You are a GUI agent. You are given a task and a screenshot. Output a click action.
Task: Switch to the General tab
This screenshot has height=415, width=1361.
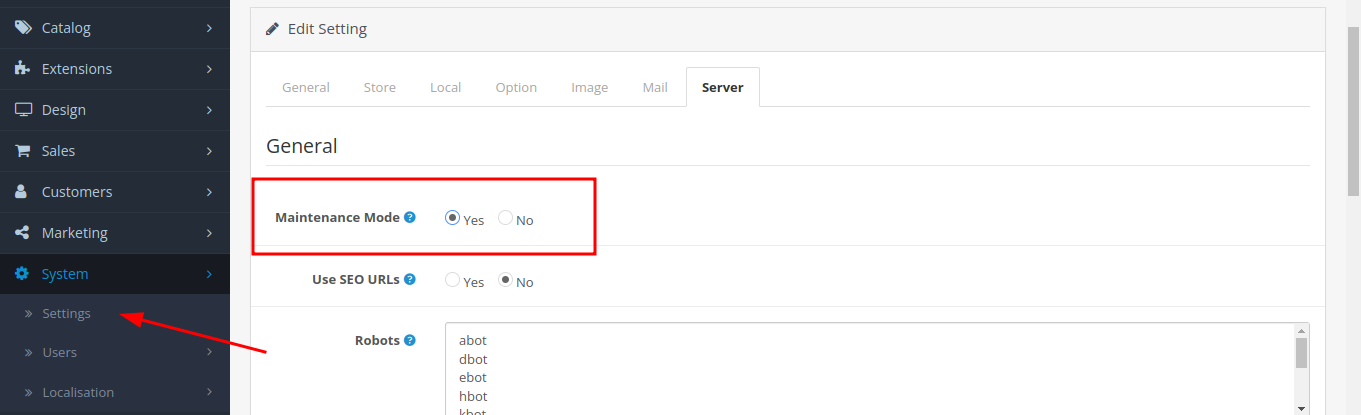(x=306, y=87)
